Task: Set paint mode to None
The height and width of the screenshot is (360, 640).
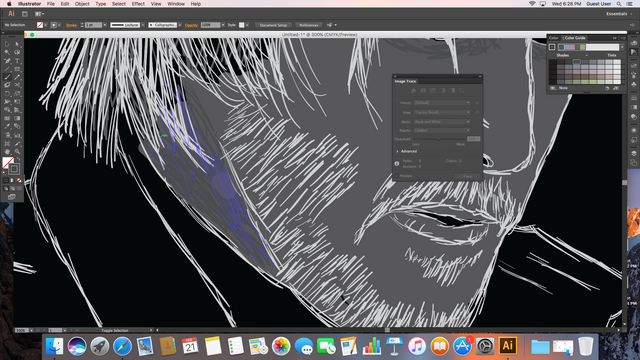Action: coord(19,180)
